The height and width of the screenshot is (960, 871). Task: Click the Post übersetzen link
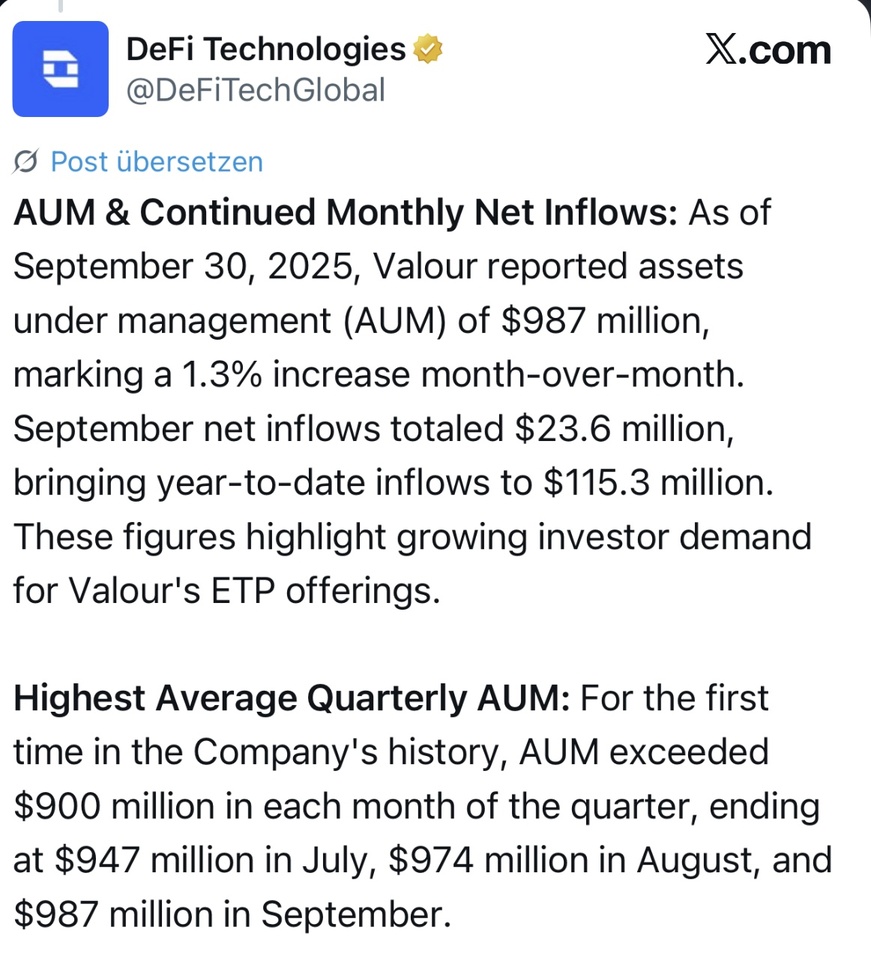pos(156,161)
